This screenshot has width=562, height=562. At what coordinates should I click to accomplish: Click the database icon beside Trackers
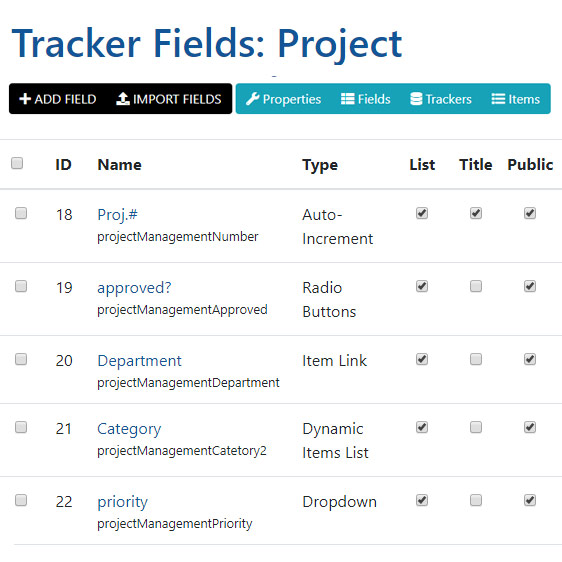click(x=416, y=99)
